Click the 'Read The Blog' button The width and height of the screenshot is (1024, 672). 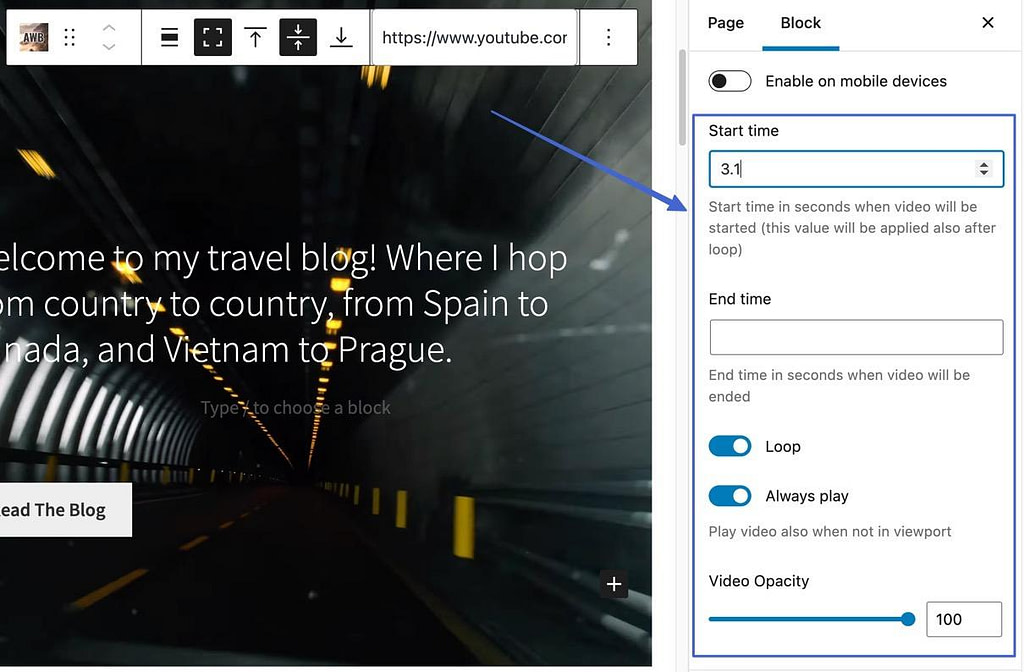click(x=62, y=509)
